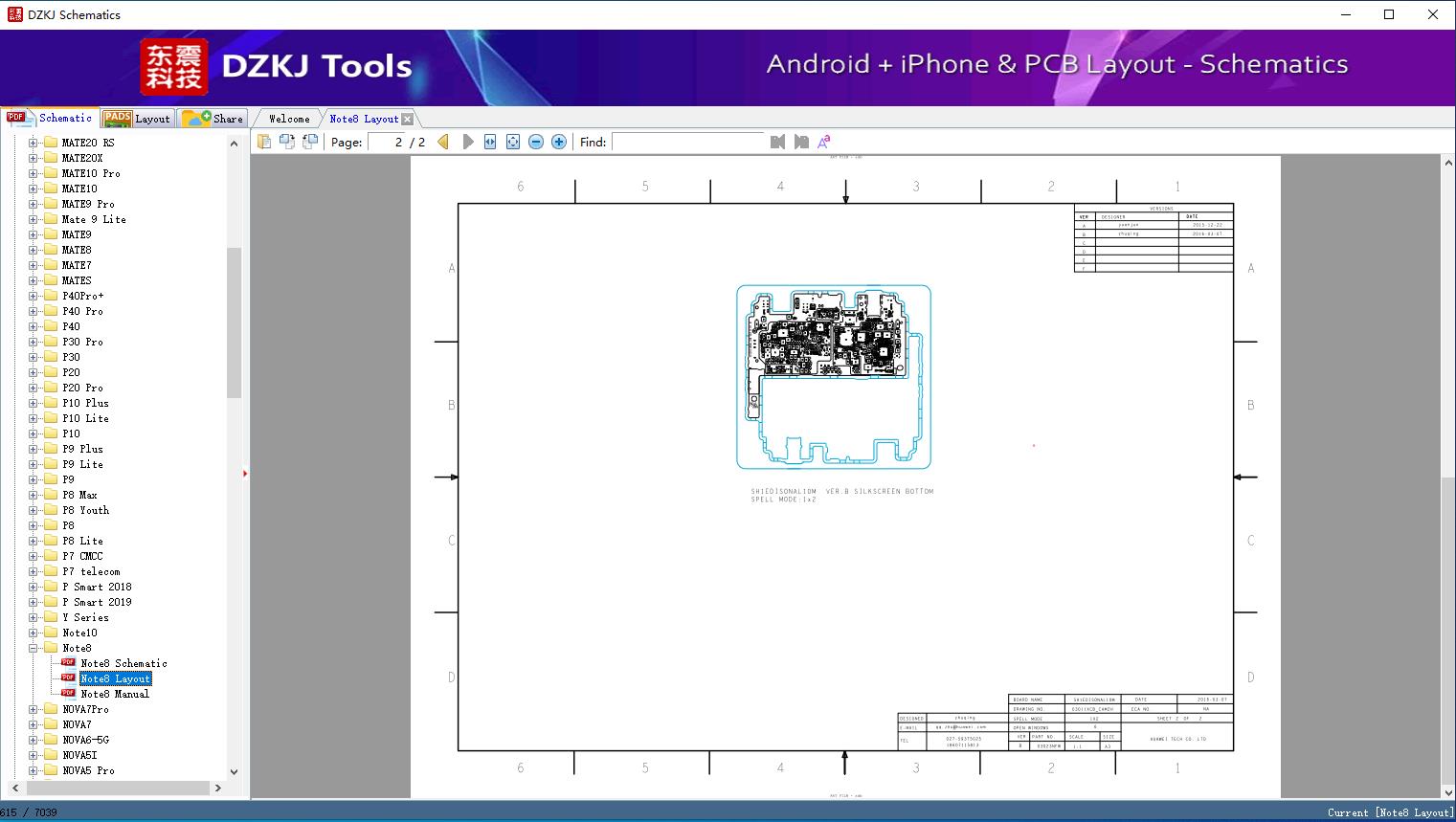Close the Note8 Layout tab
The width and height of the screenshot is (1456, 822).
click(408, 119)
